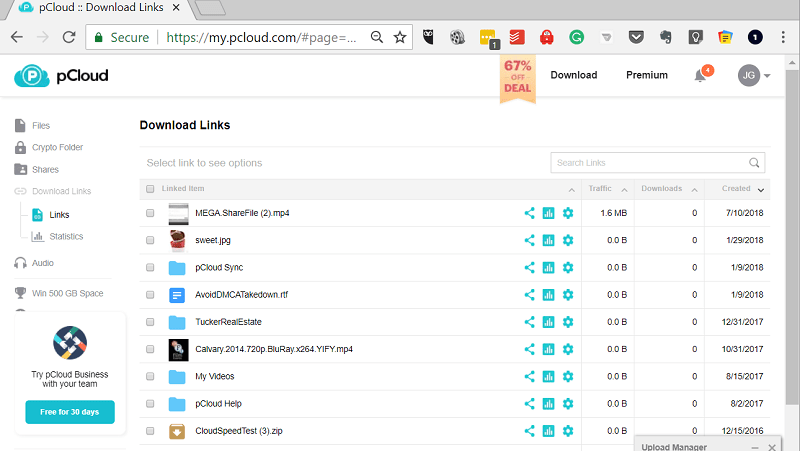
Task: Sort by the Traffic column header
Action: pyautogui.click(x=600, y=188)
